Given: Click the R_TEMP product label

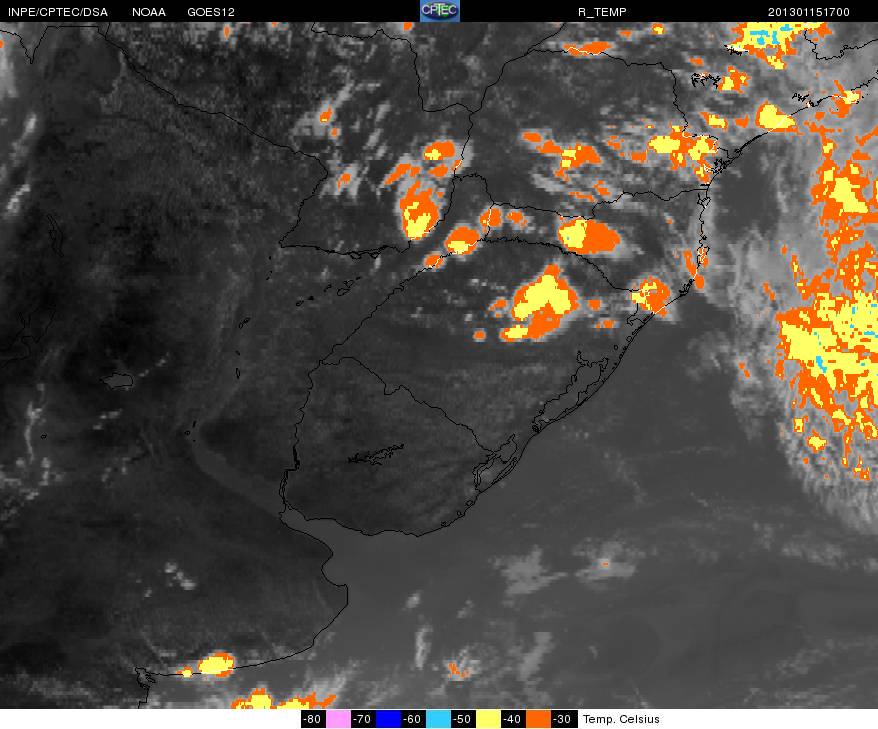Looking at the screenshot, I should coord(603,12).
